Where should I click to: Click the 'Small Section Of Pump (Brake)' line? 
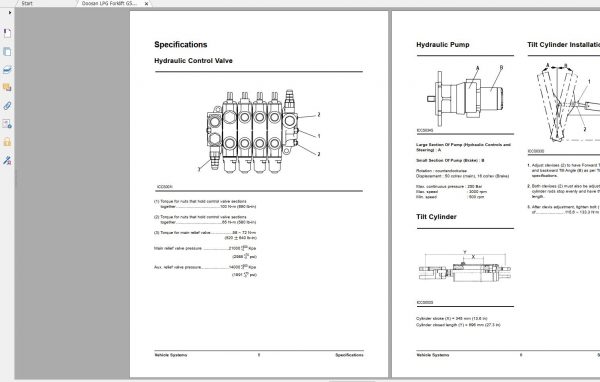click(x=450, y=160)
